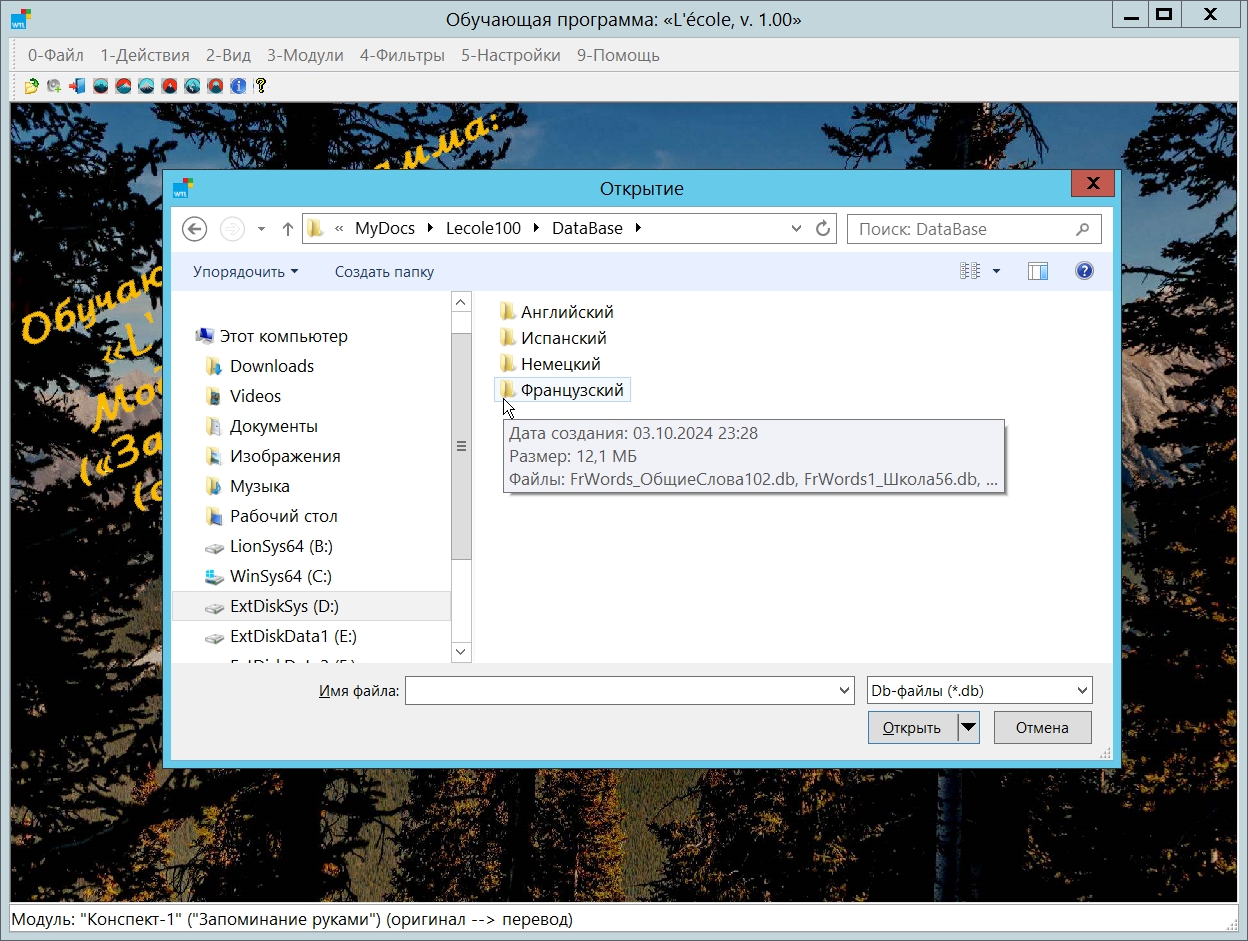Screen dimensions: 1248x941
Task: Select the Французский folder
Action: tap(571, 390)
